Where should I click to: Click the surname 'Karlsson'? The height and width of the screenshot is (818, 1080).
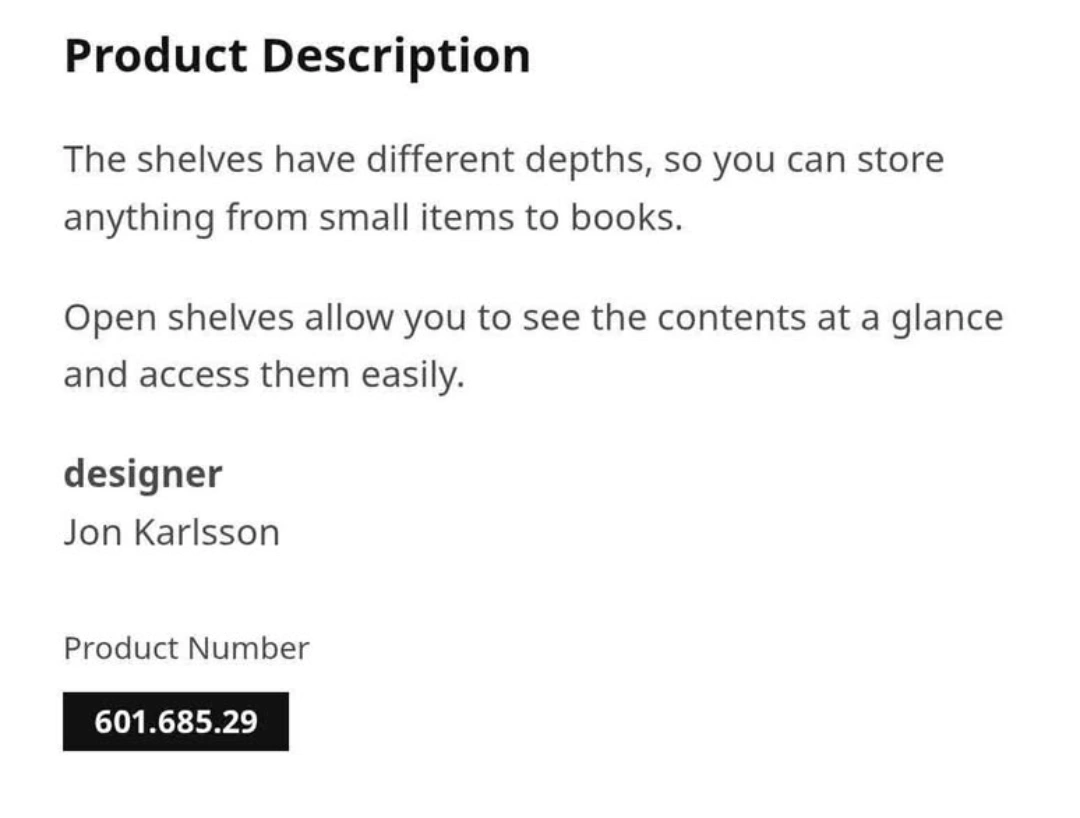tap(207, 532)
